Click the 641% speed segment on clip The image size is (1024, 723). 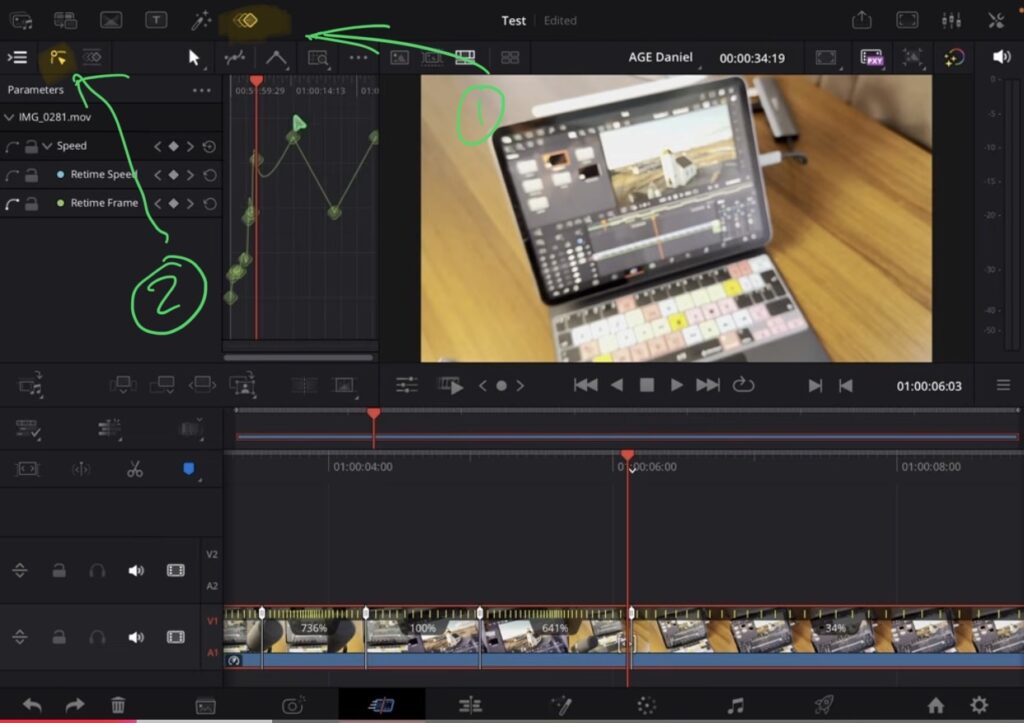[x=554, y=628]
